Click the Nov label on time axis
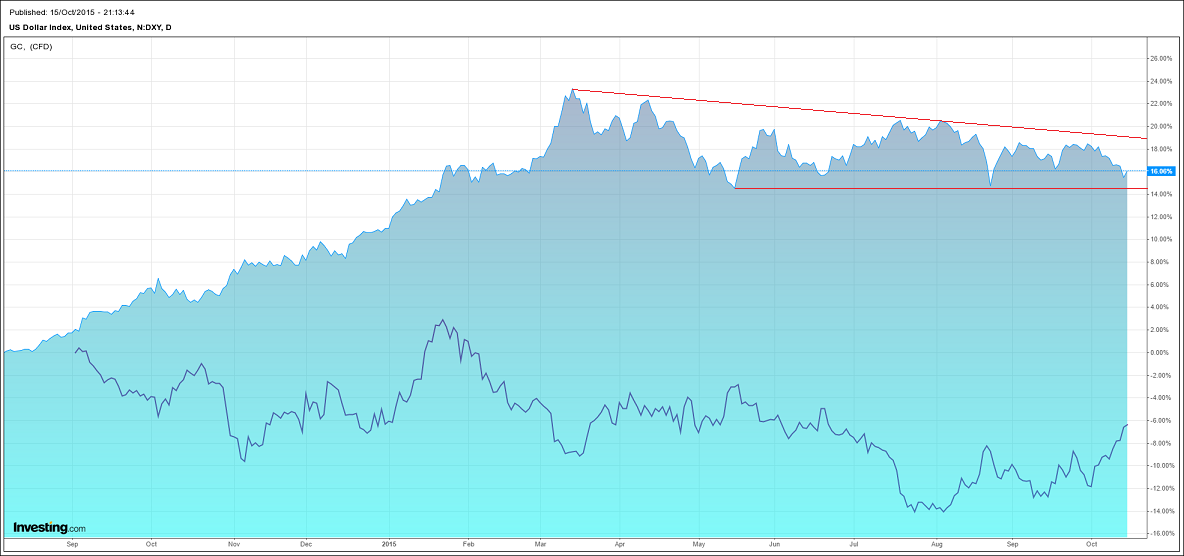Image resolution: width=1184 pixels, height=556 pixels. pyautogui.click(x=234, y=543)
